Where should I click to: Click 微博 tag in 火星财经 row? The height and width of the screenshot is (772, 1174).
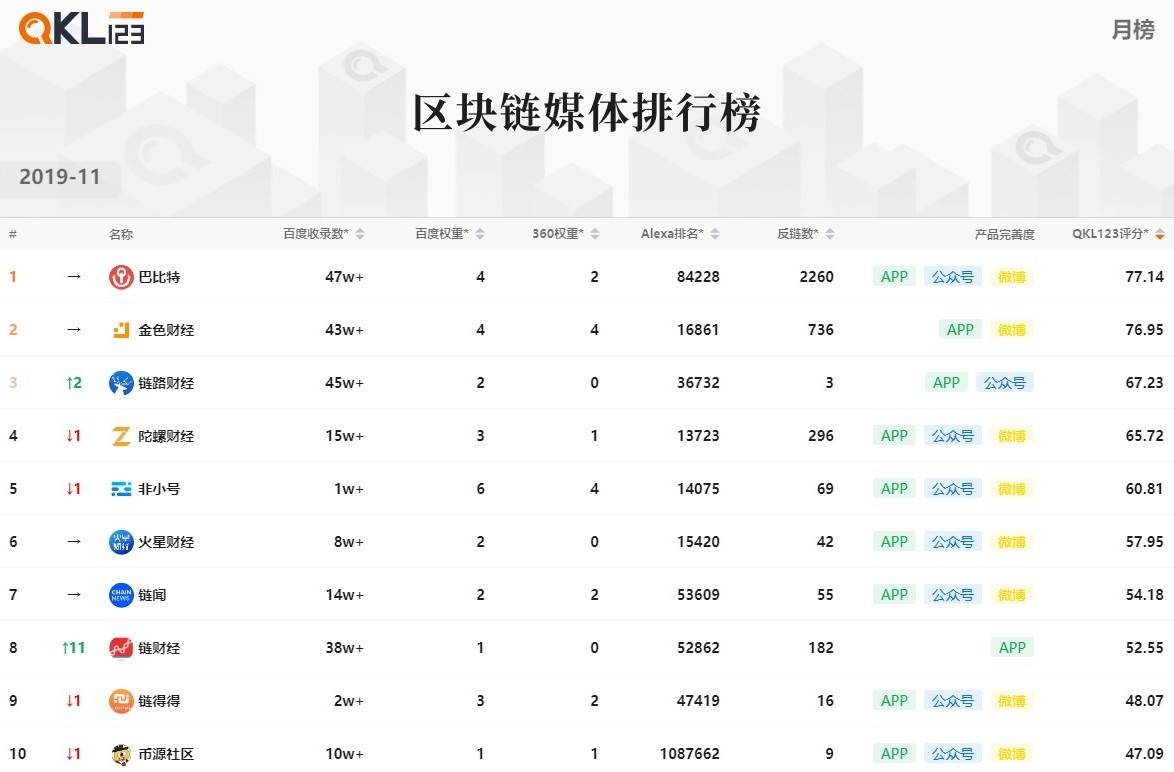tap(1012, 542)
